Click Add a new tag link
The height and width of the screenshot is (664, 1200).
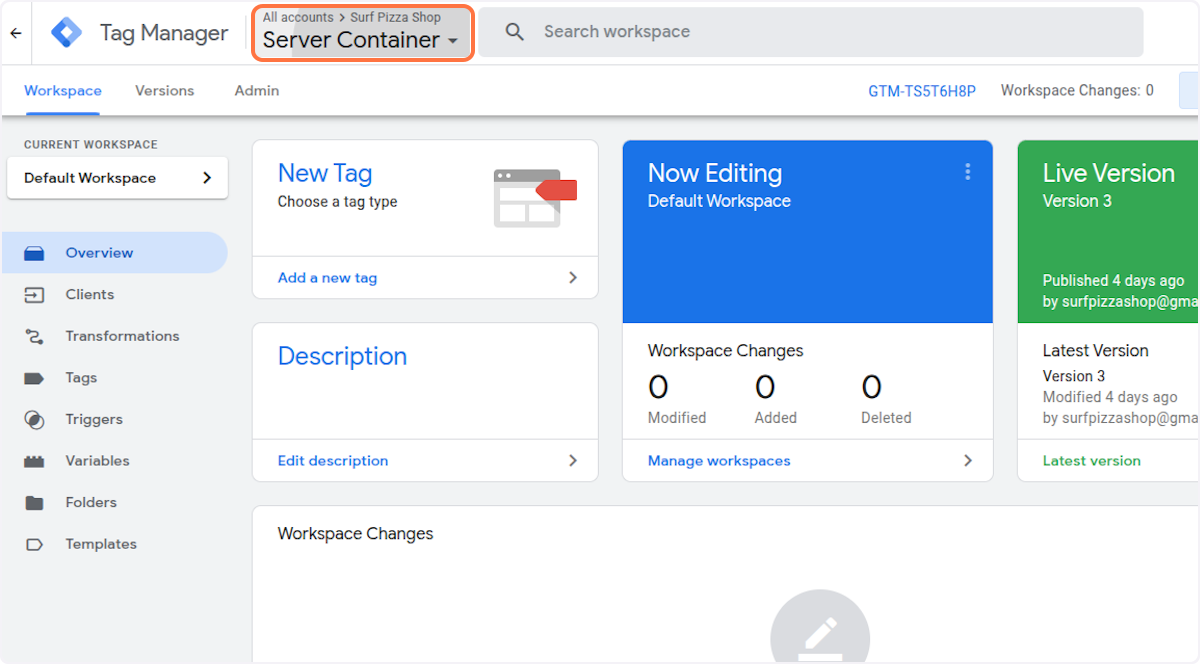(327, 278)
